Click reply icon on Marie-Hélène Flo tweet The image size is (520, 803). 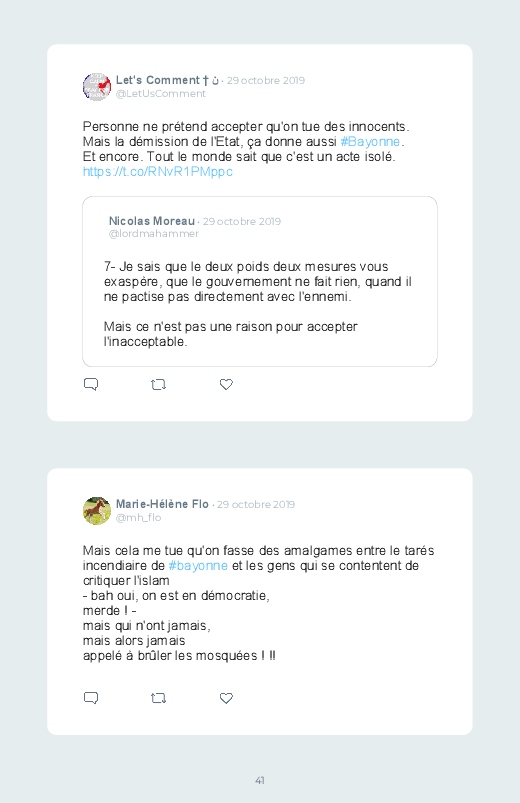[91, 698]
